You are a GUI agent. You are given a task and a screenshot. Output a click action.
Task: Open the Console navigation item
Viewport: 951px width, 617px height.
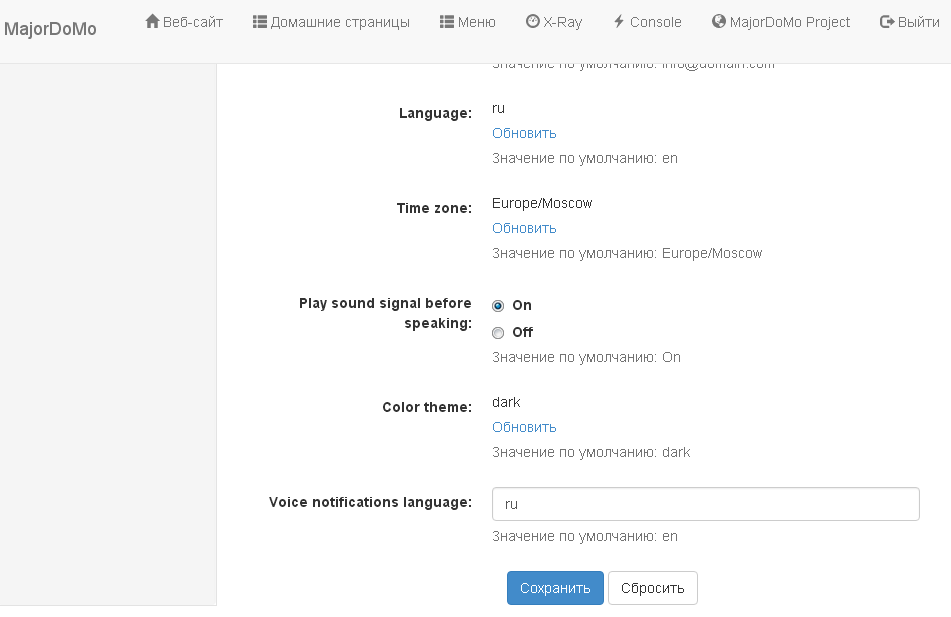pyautogui.click(x=655, y=22)
